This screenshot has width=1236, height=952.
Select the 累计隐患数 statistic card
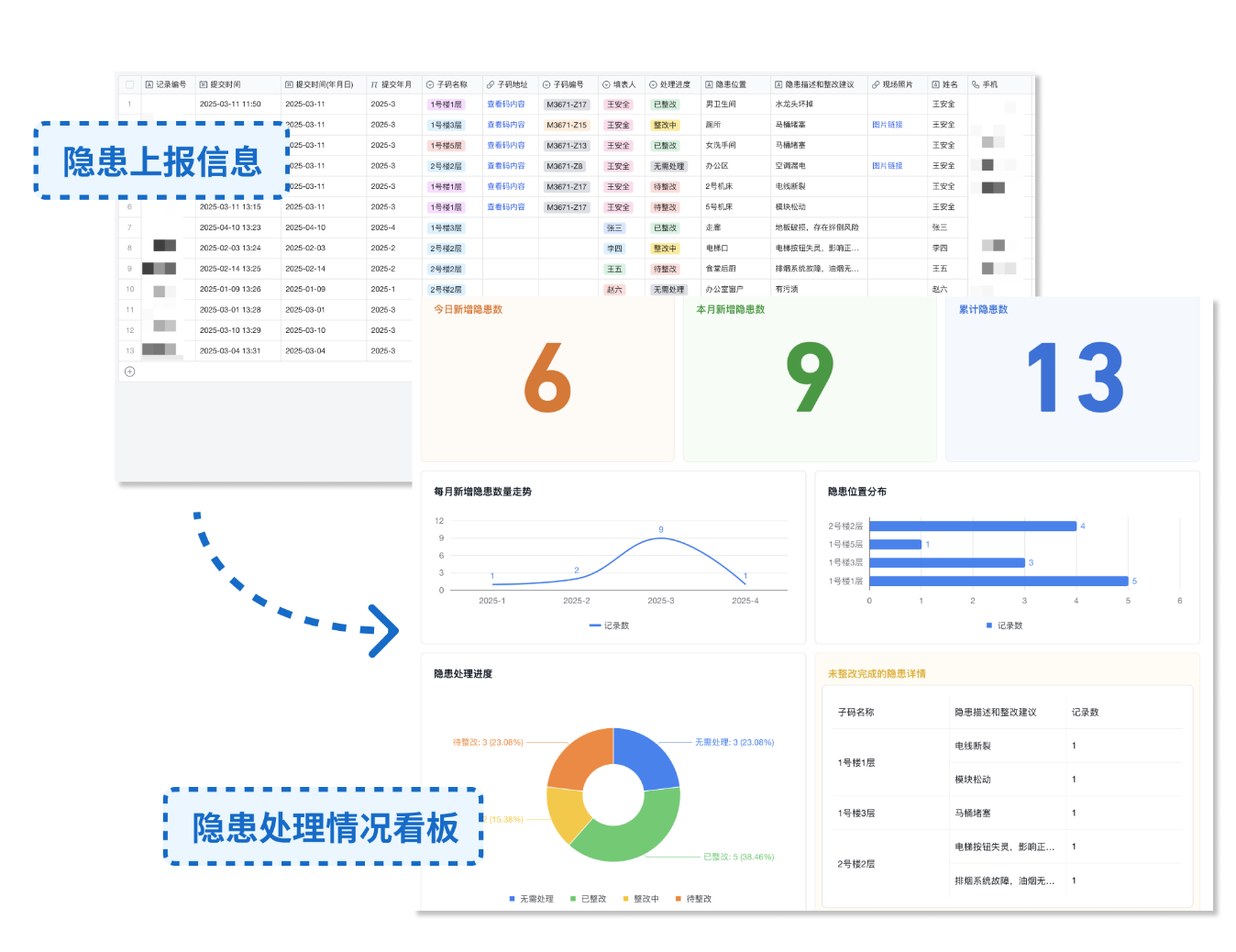(x=1072, y=380)
